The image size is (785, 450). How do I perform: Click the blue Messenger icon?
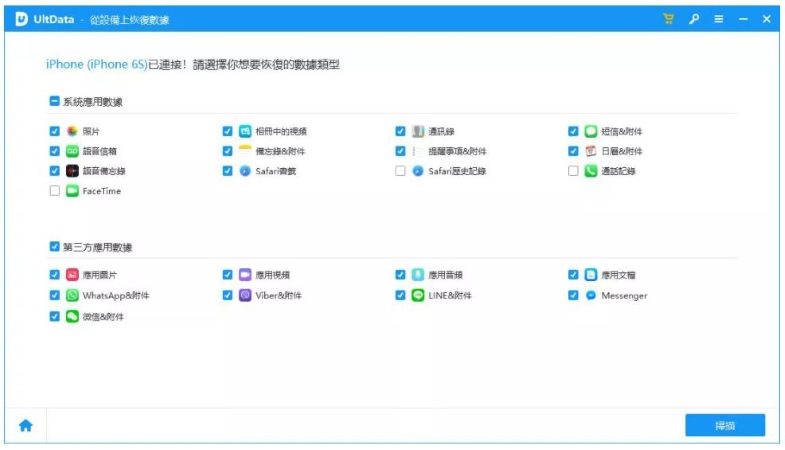tap(591, 296)
